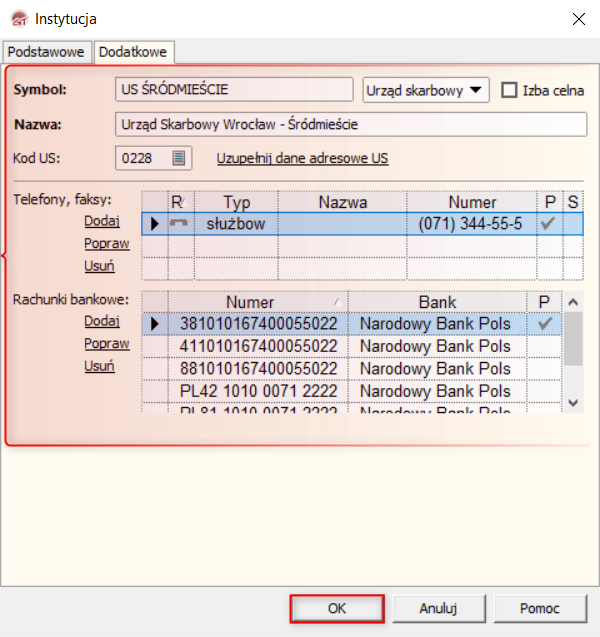Image resolution: width=600 pixels, height=637 pixels.
Task: Select account number 38101016740055022
Action: [x=258, y=324]
